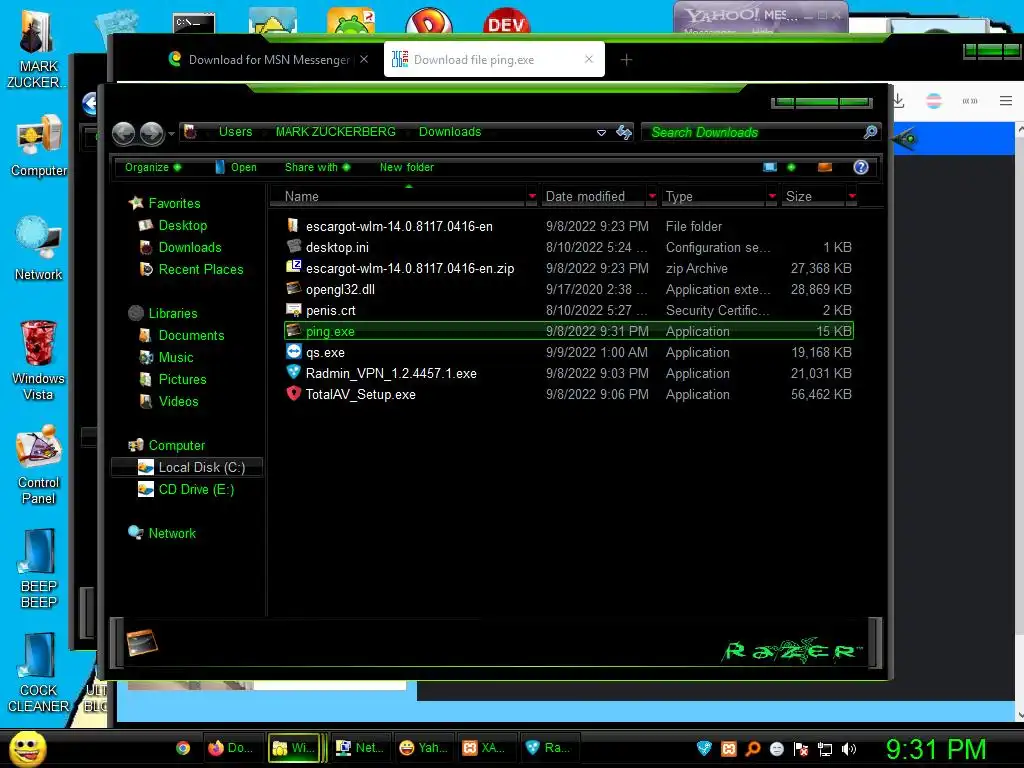Toggle the preview pane

pos(825,167)
